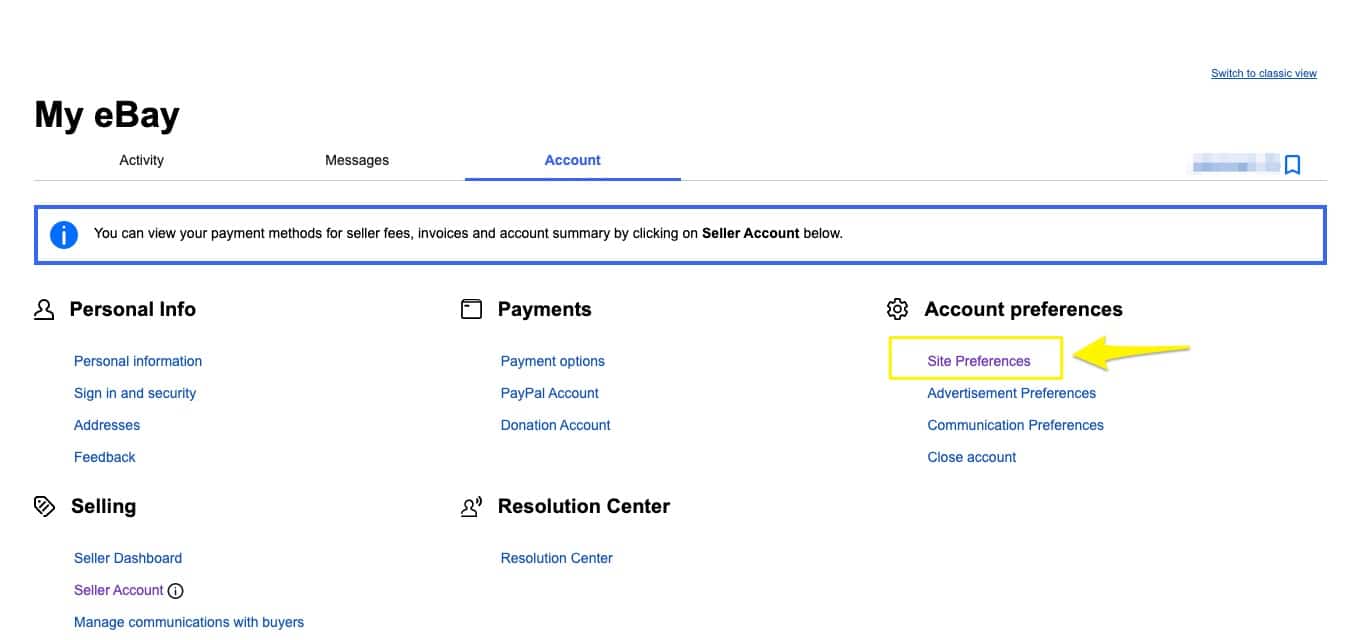Image resolution: width=1356 pixels, height=640 pixels.
Task: Switch to the Activity tab
Action: coord(141,160)
